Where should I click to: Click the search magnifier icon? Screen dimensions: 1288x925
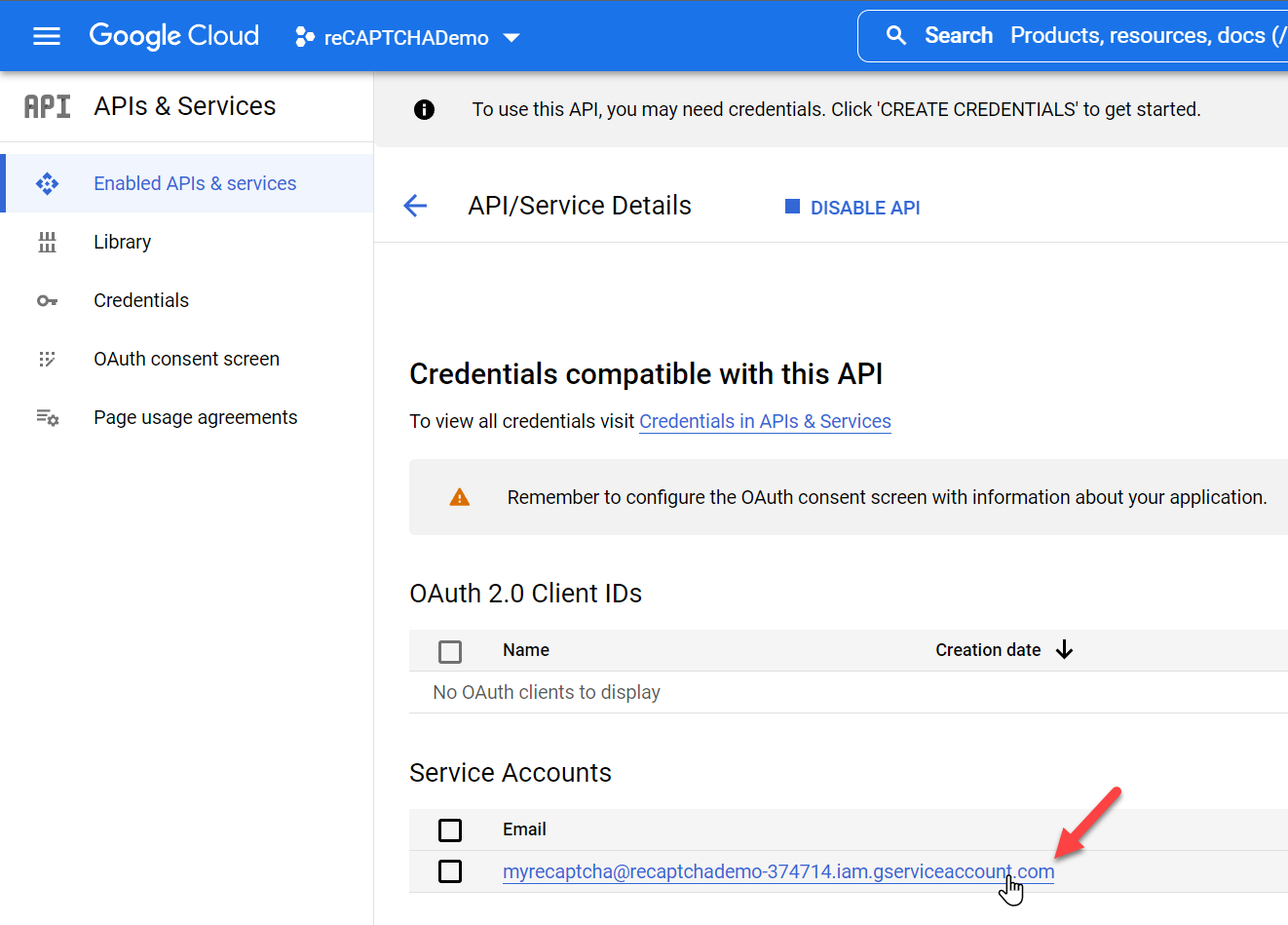coord(896,36)
